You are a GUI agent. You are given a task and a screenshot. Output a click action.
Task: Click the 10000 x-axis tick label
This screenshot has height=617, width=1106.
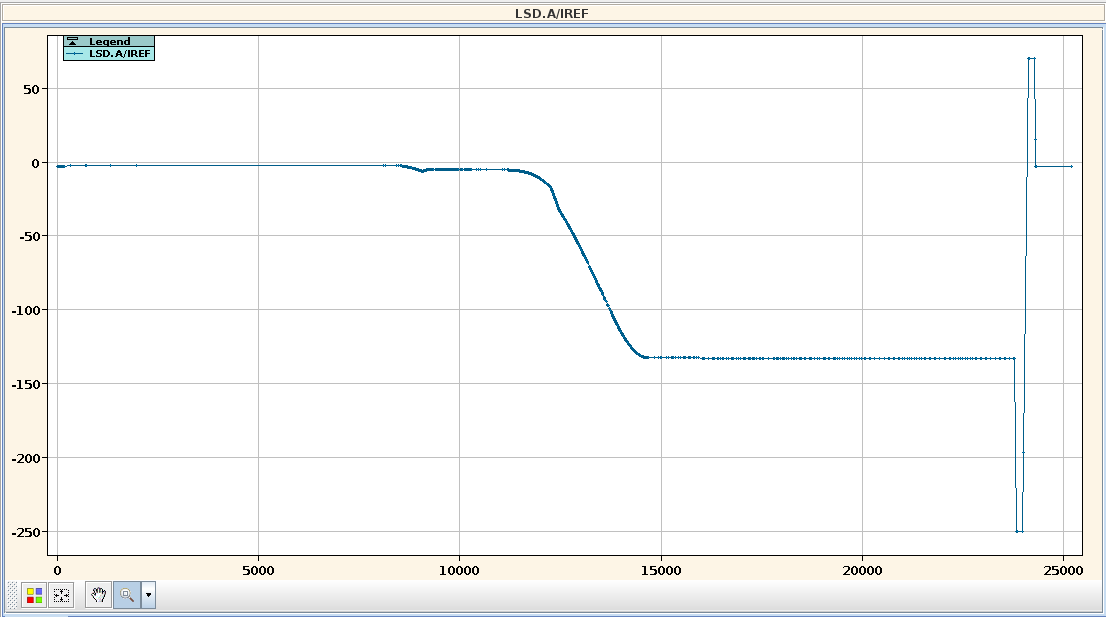pos(459,570)
